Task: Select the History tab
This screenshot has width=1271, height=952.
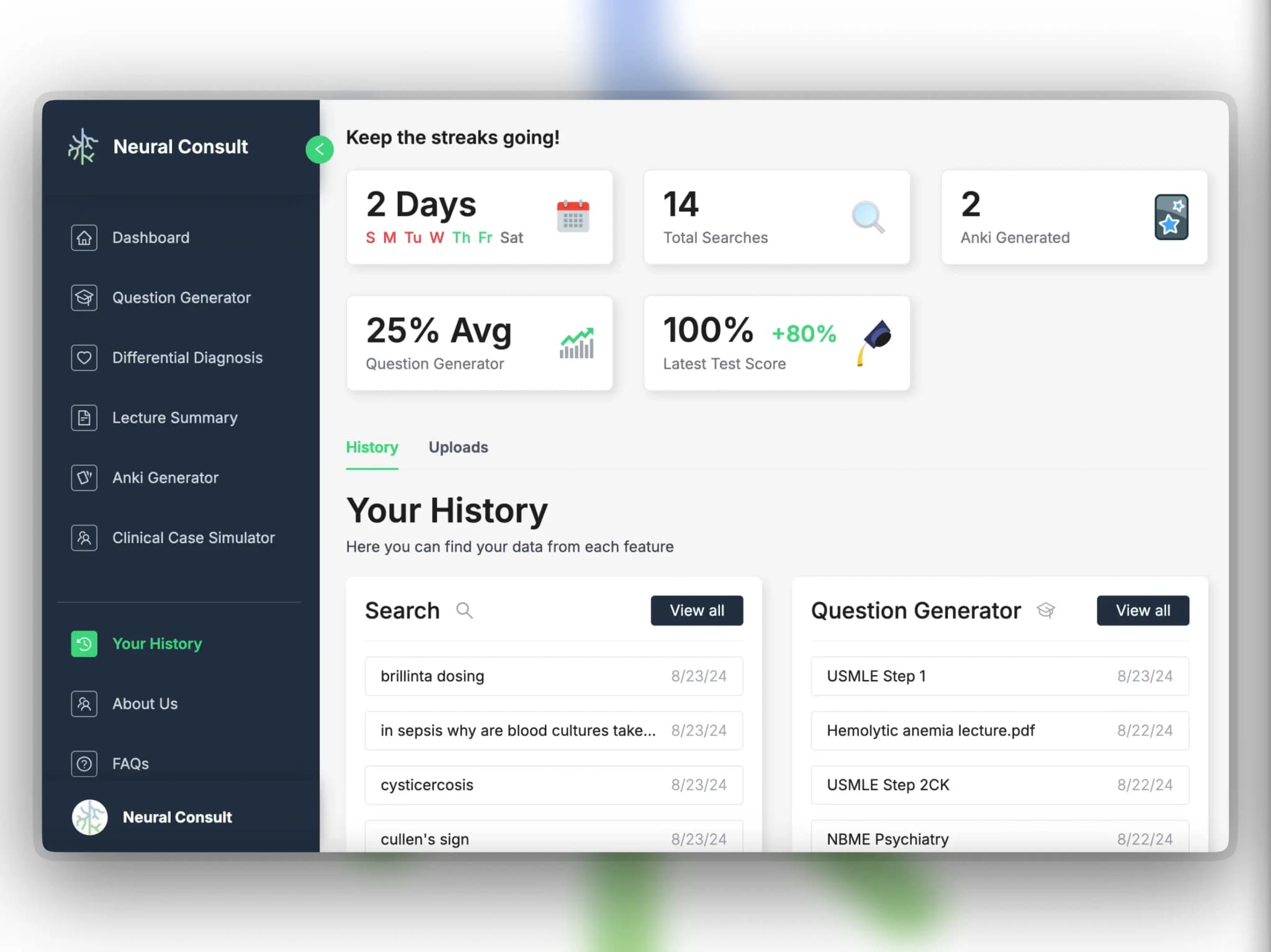Action: point(372,447)
